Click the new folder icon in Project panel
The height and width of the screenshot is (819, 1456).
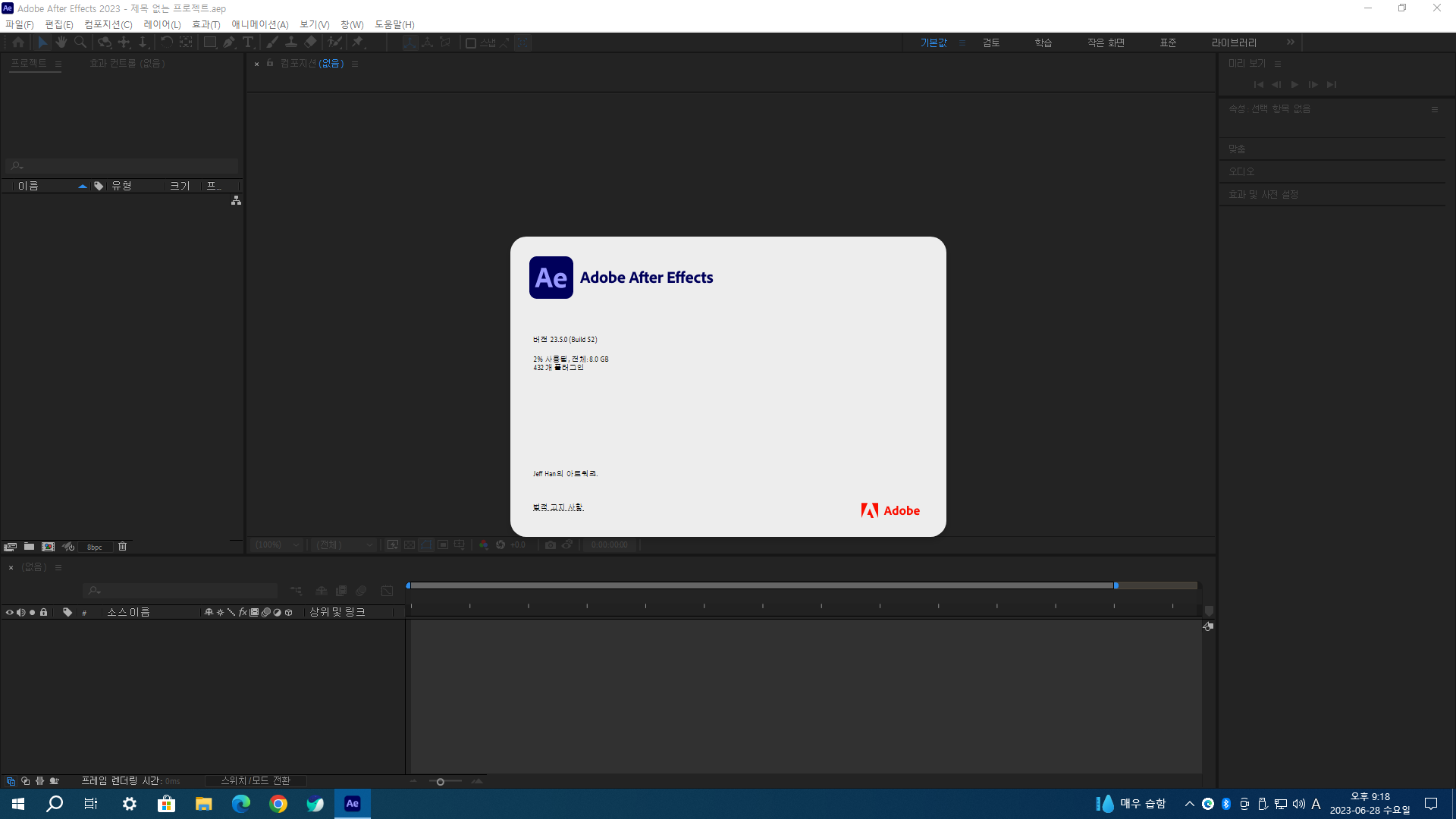click(29, 547)
